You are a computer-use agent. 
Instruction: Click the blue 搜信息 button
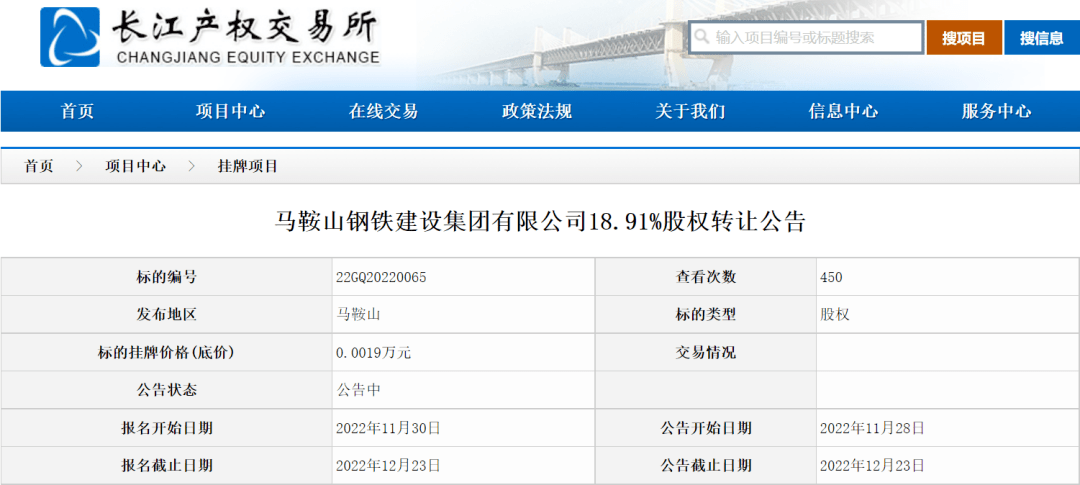click(1042, 38)
